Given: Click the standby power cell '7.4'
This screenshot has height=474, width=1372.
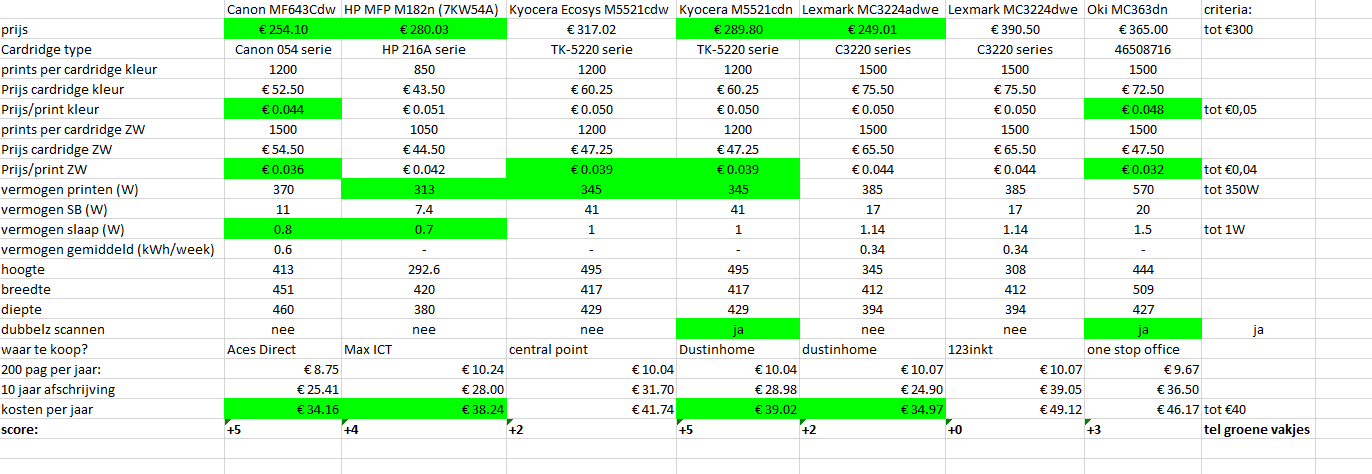Looking at the screenshot, I should point(424,210).
